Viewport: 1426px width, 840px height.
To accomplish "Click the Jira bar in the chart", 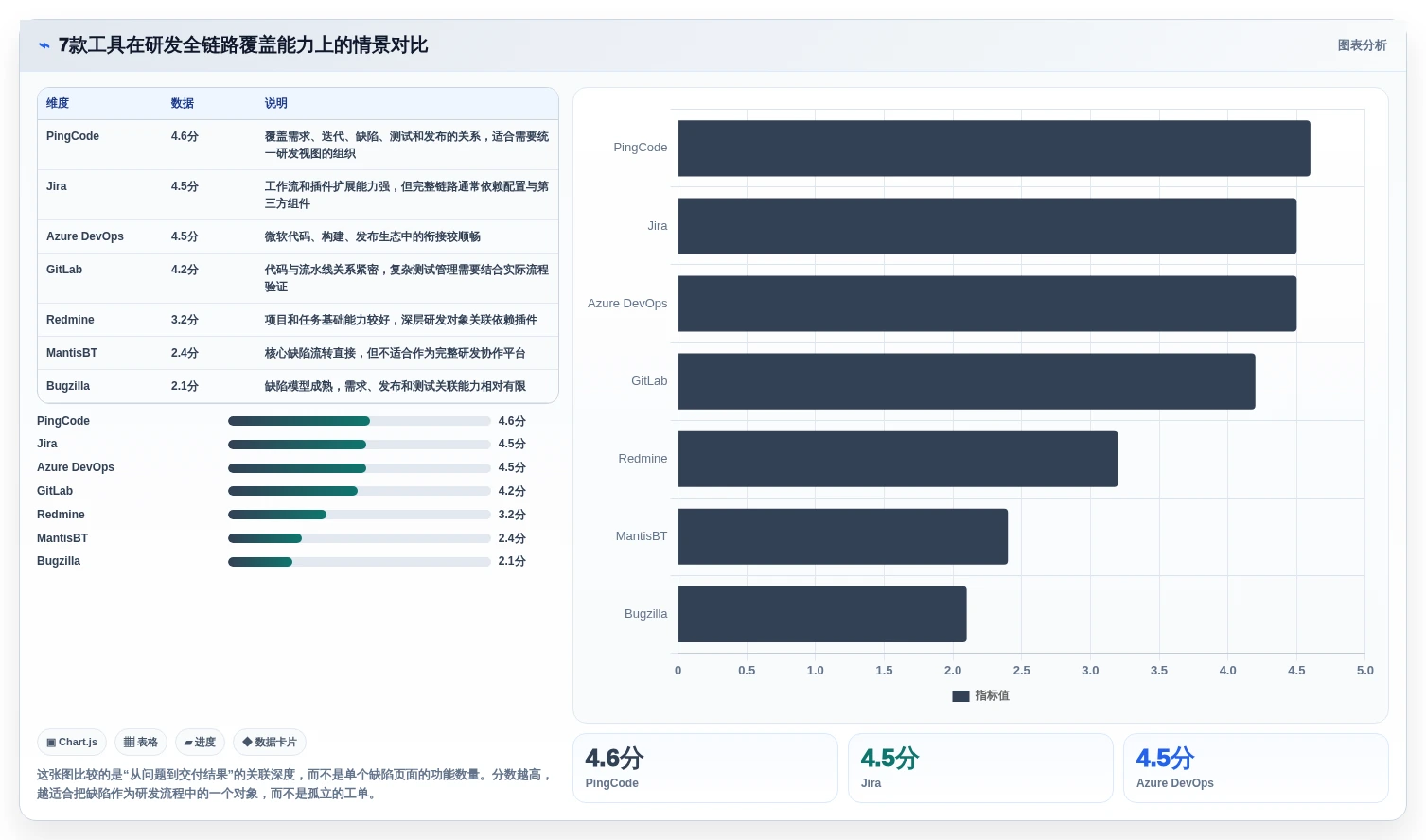I will point(987,226).
